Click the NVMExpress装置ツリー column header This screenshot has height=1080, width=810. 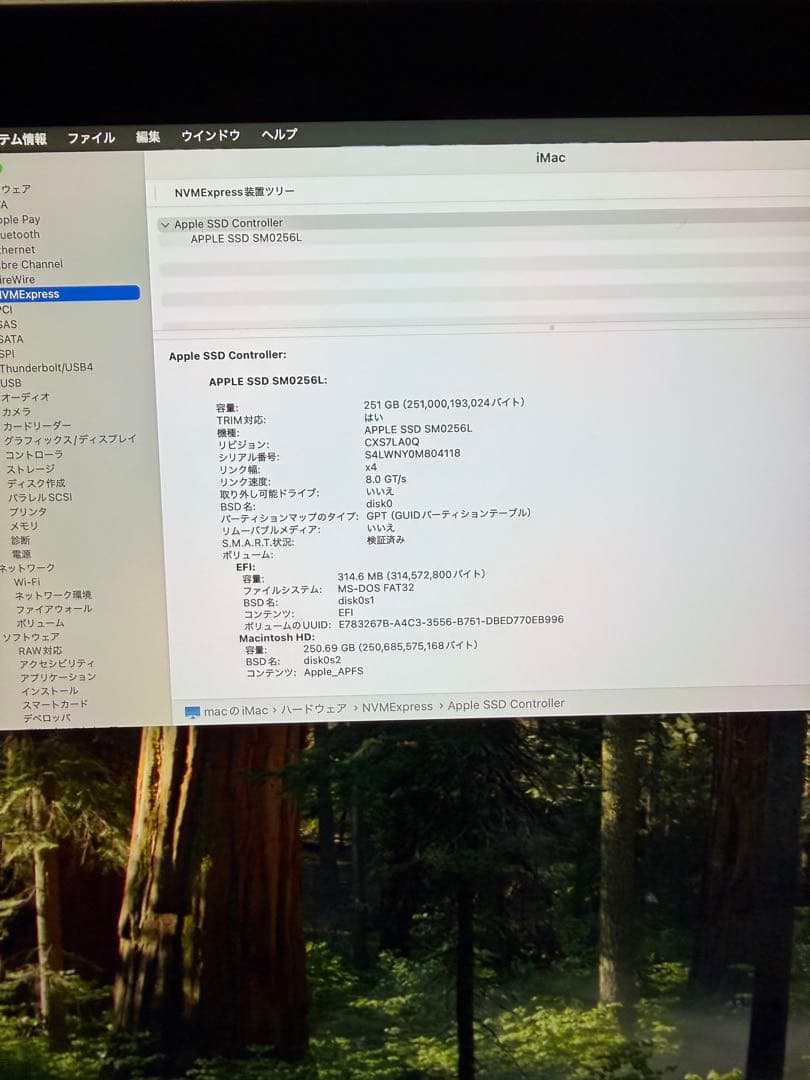(234, 192)
